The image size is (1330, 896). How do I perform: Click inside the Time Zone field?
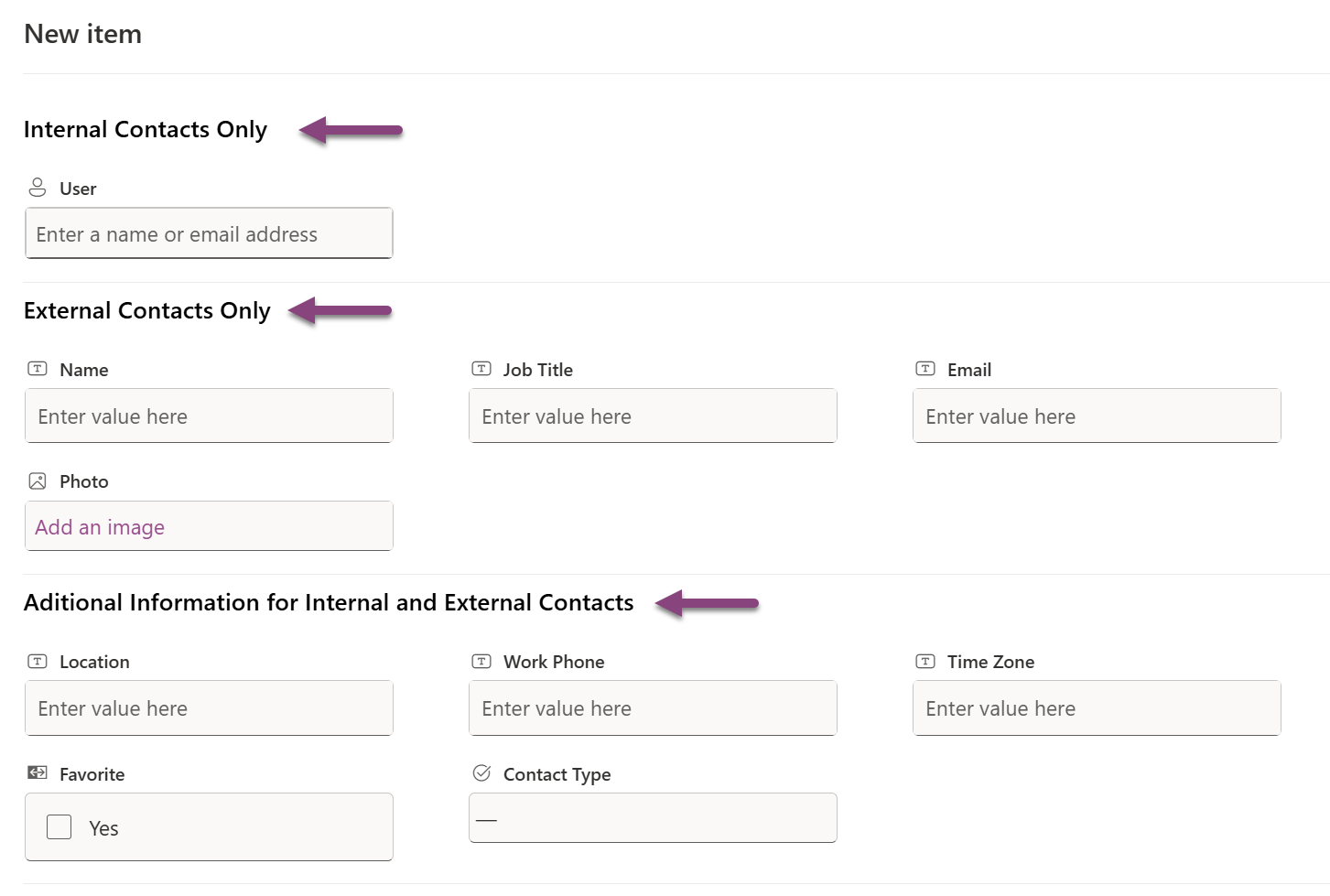point(1097,708)
